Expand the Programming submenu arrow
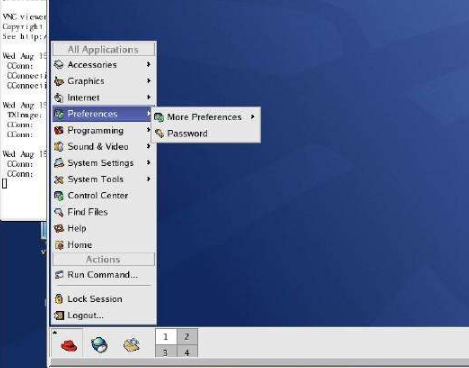The width and height of the screenshot is (469, 368). (148, 130)
